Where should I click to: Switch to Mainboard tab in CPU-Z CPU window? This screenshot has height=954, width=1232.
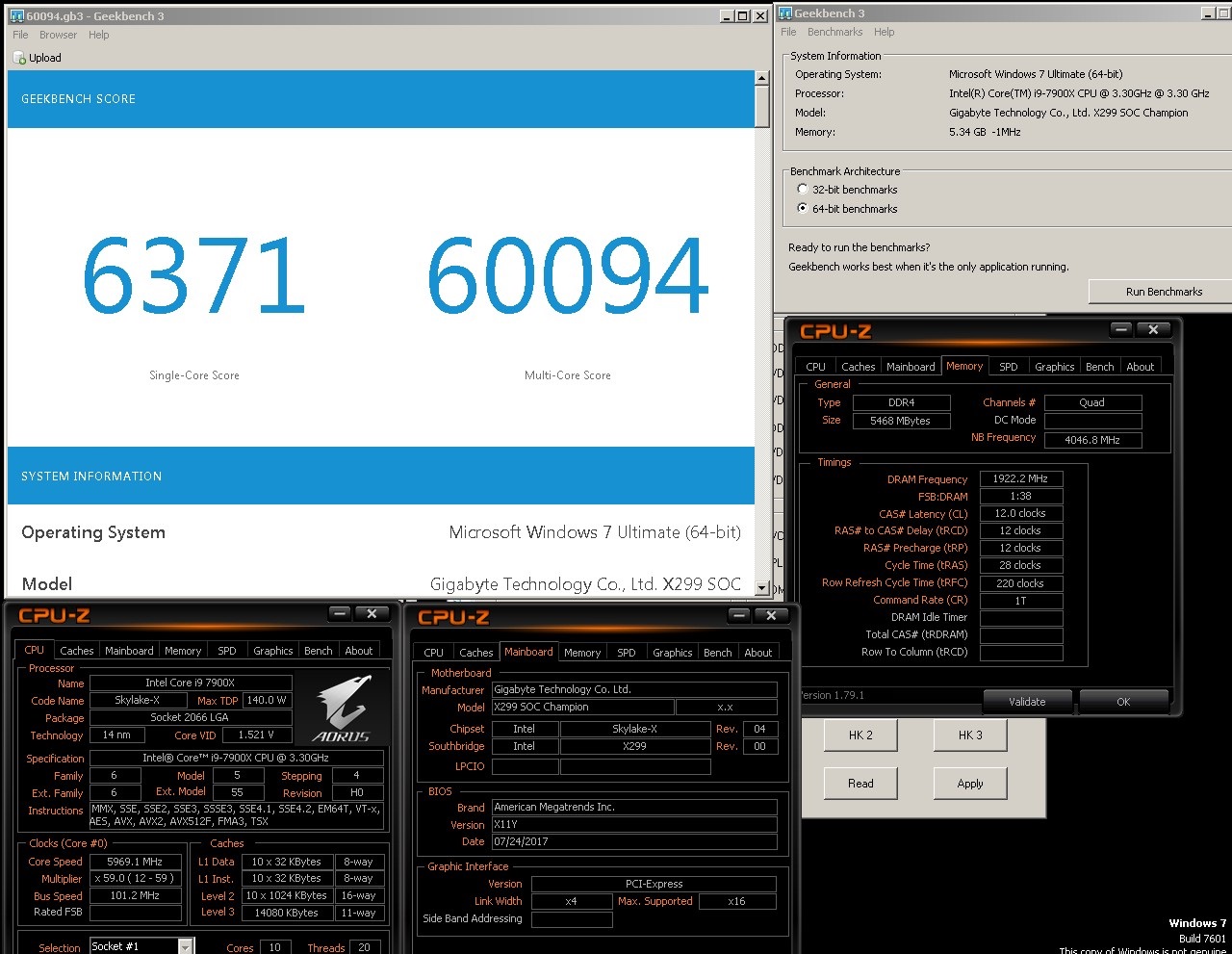point(129,651)
